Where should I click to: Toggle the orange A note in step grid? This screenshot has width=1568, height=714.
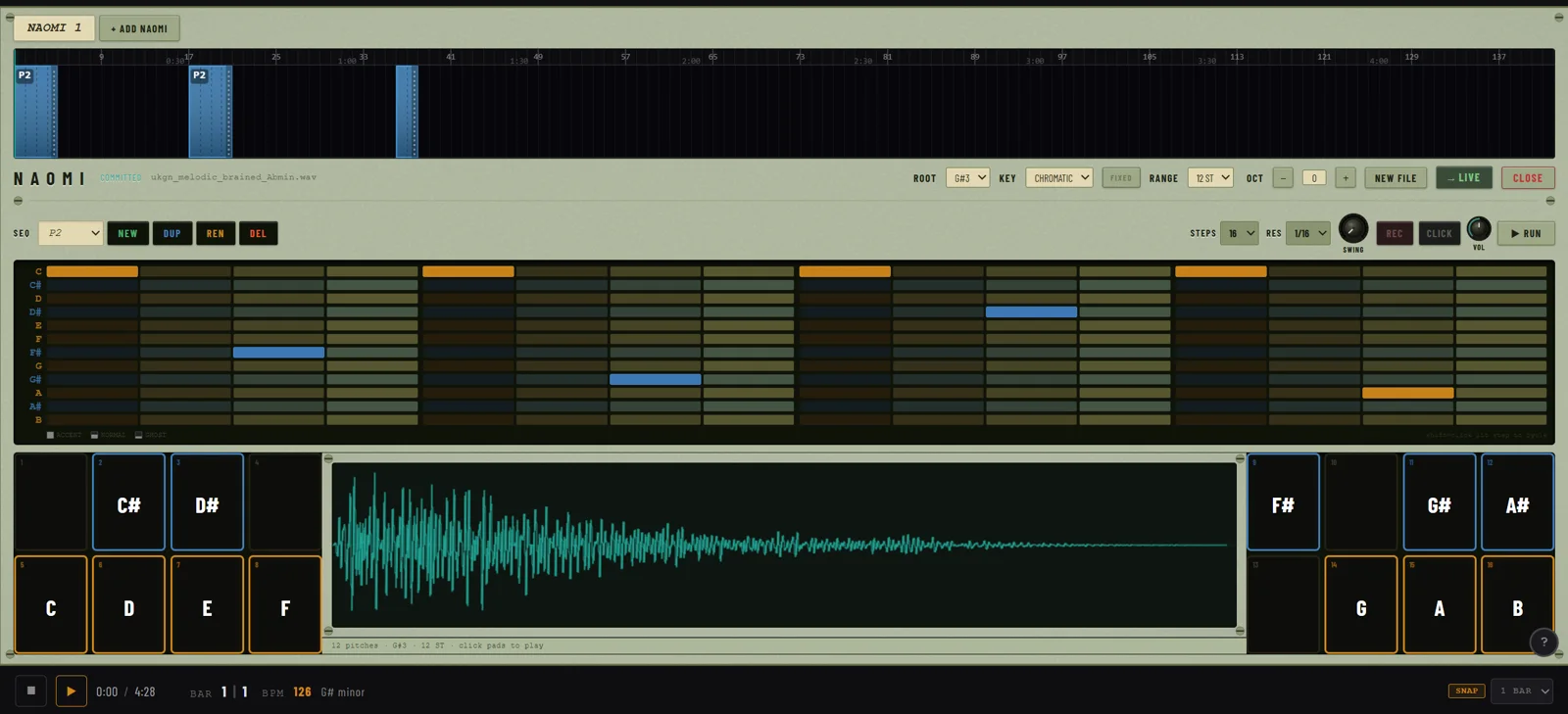tap(1407, 393)
